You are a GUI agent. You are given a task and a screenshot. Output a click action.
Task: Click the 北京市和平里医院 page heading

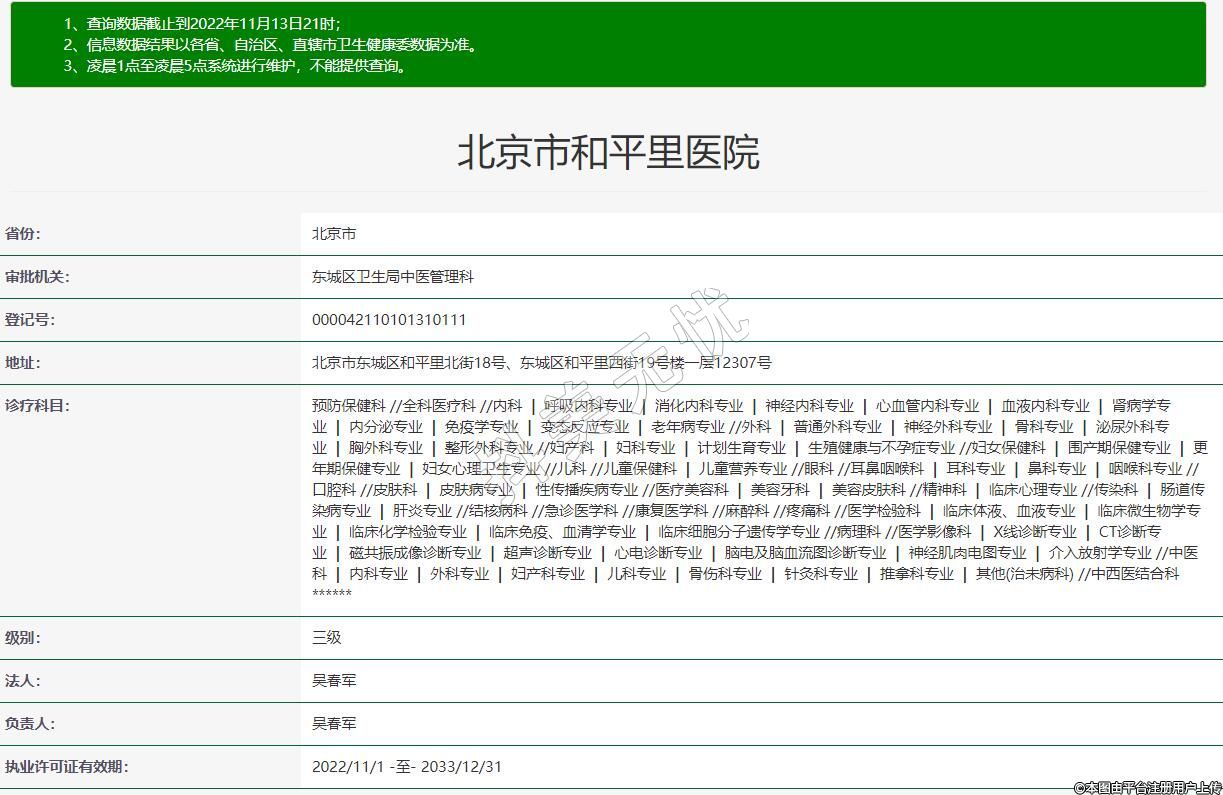click(608, 152)
